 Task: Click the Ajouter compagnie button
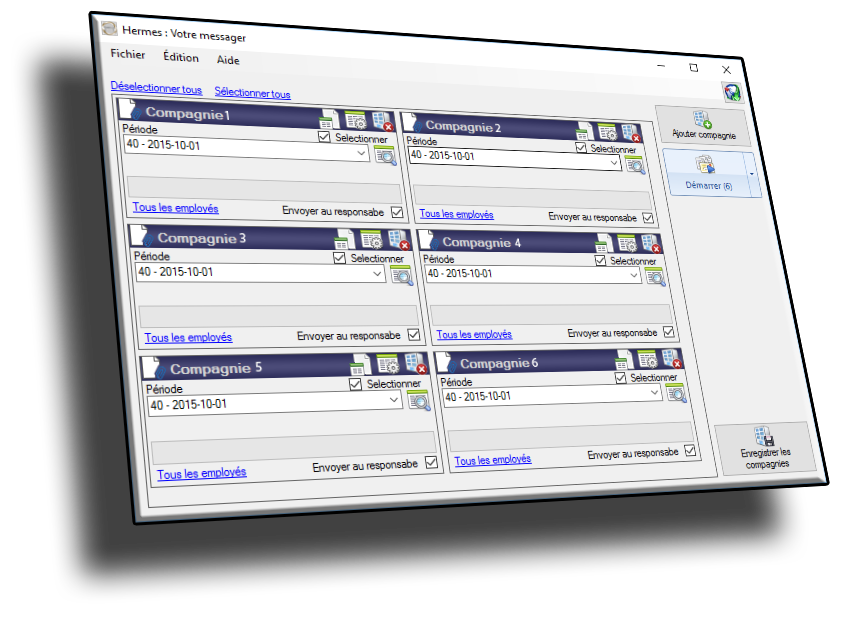click(x=703, y=126)
